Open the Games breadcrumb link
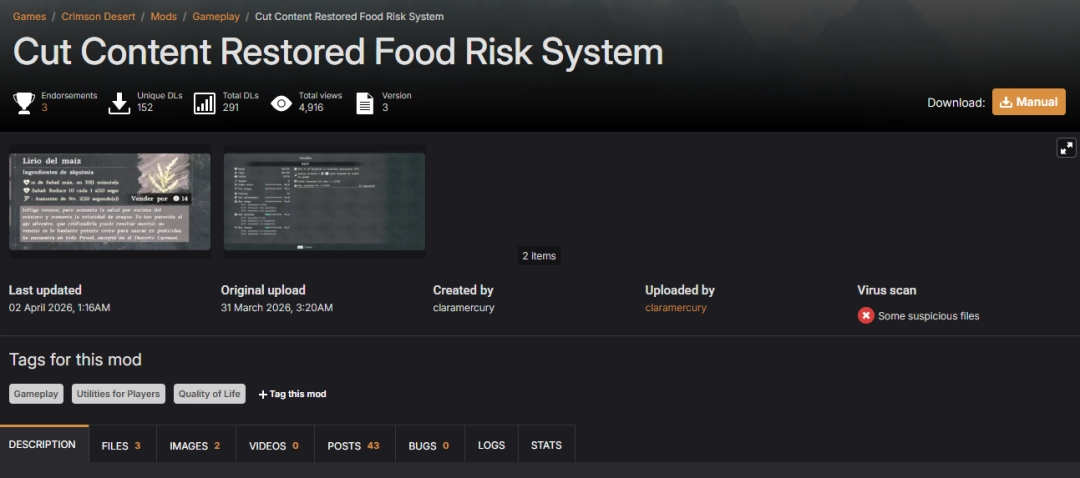Image resolution: width=1080 pixels, height=478 pixels. pyautogui.click(x=29, y=17)
